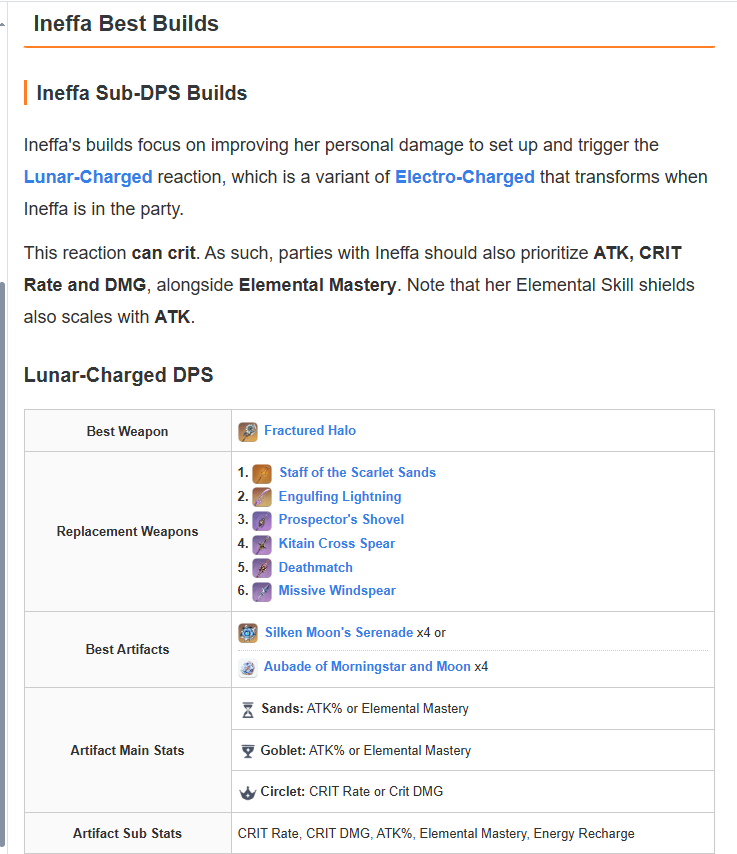Click the Staff of the Scarlet Sands icon
This screenshot has height=854, width=737.
click(x=262, y=473)
